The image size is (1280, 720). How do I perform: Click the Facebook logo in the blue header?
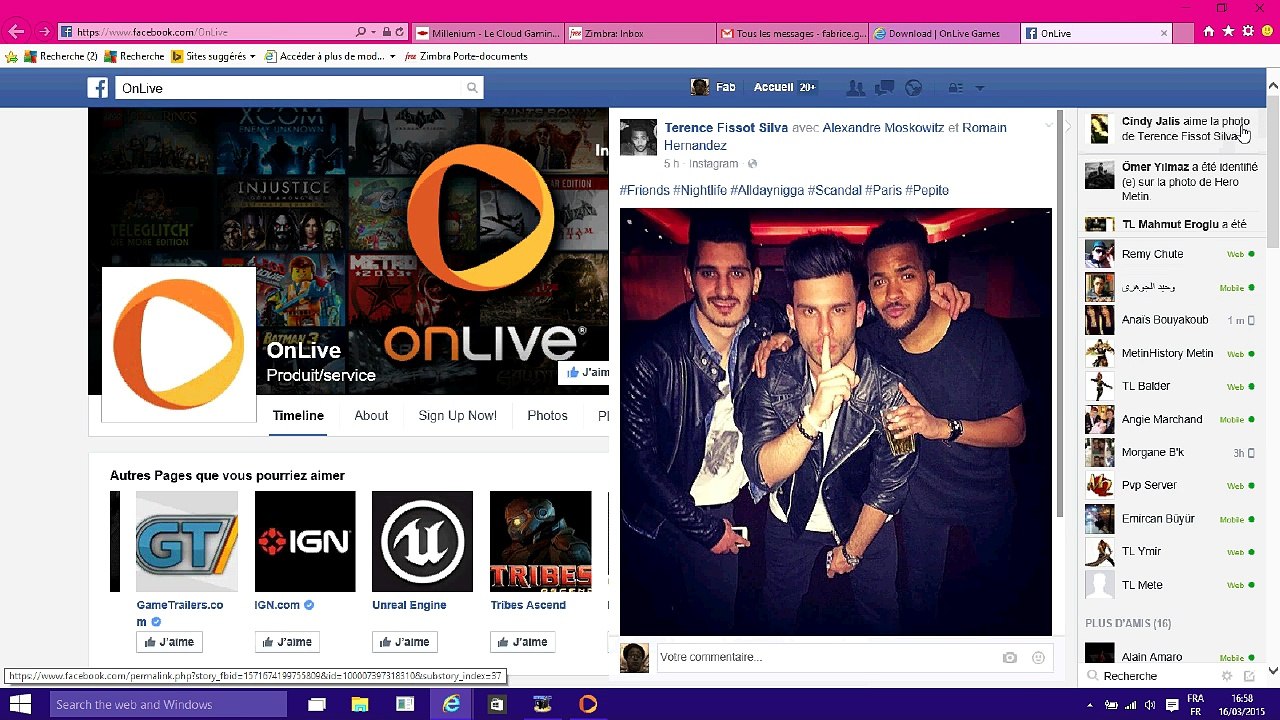point(98,88)
